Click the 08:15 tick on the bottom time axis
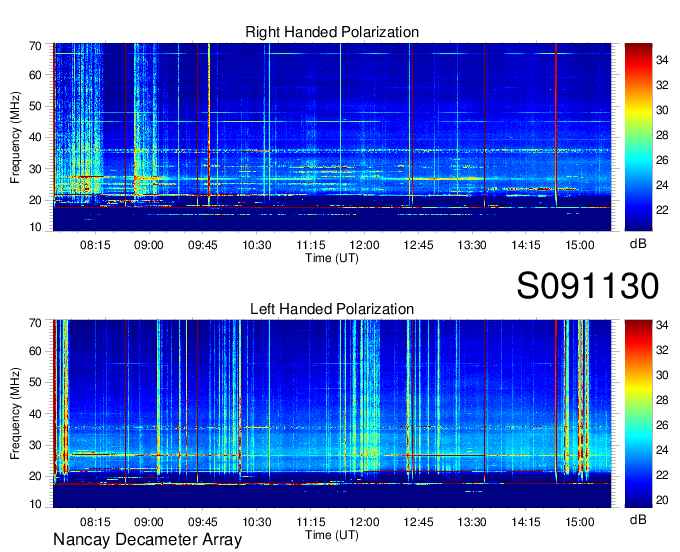This screenshot has height=552, width=680. tap(95, 522)
